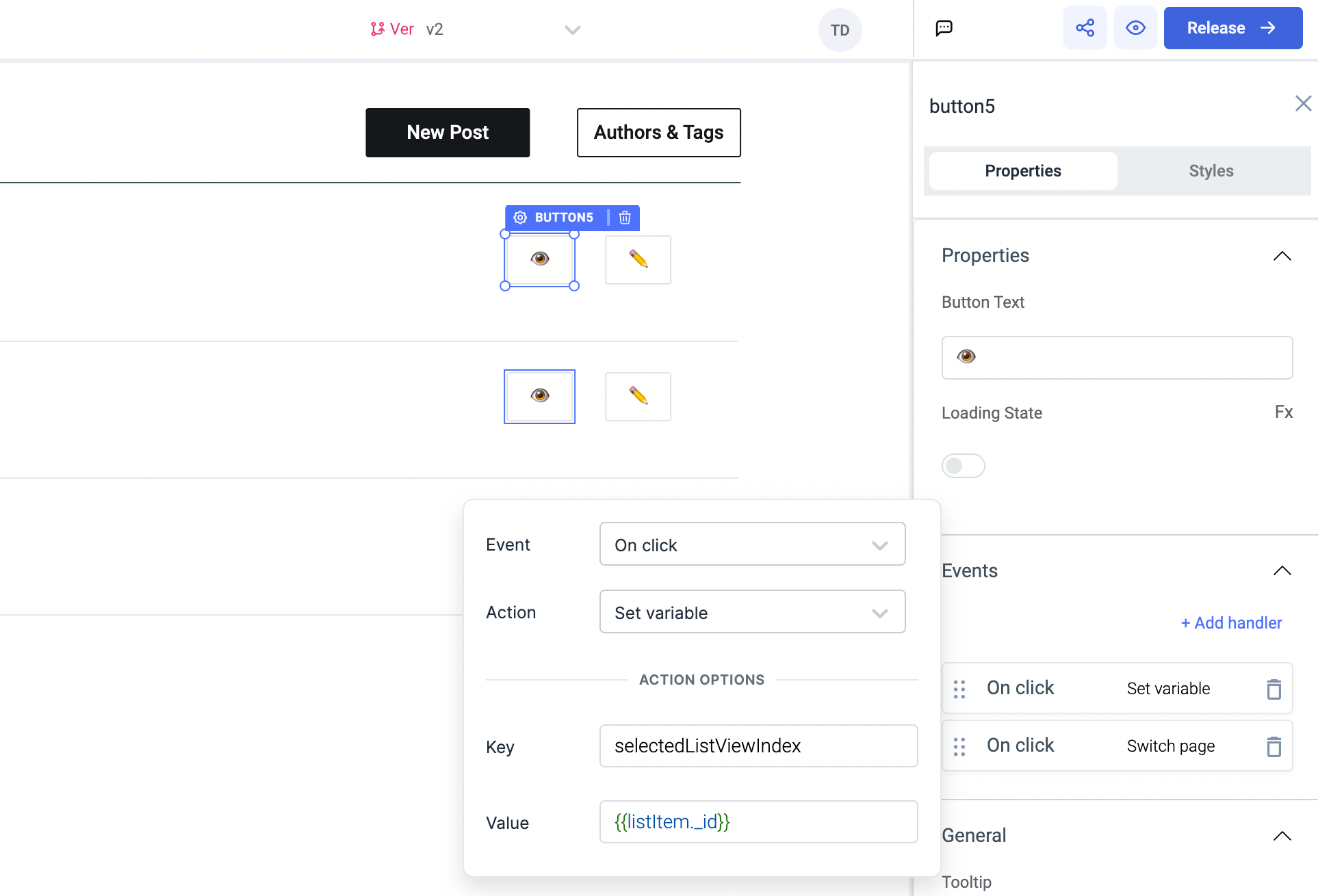The height and width of the screenshot is (896, 1318).
Task: Open the version v2 dropdown
Action: tap(572, 29)
